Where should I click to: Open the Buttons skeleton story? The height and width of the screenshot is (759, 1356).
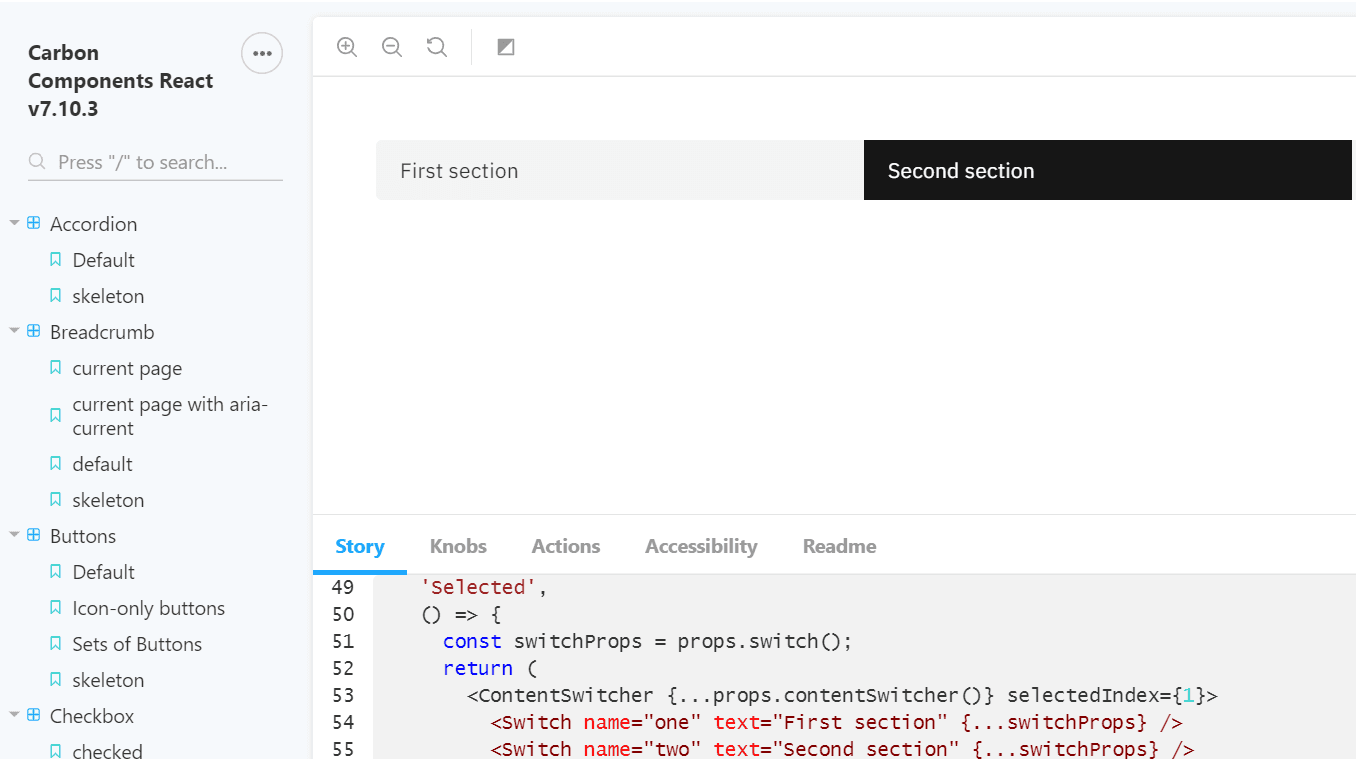[x=108, y=680]
